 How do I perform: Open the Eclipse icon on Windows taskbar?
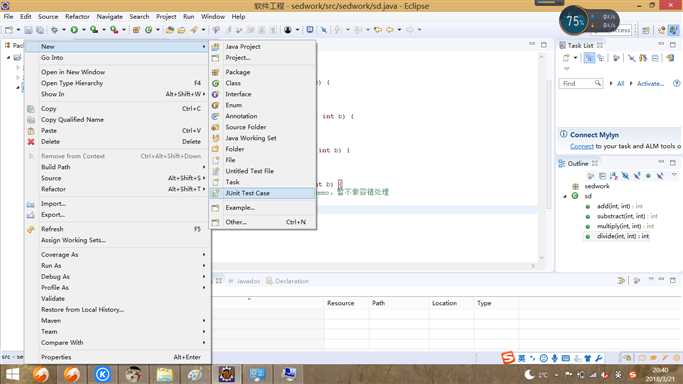[227, 374]
